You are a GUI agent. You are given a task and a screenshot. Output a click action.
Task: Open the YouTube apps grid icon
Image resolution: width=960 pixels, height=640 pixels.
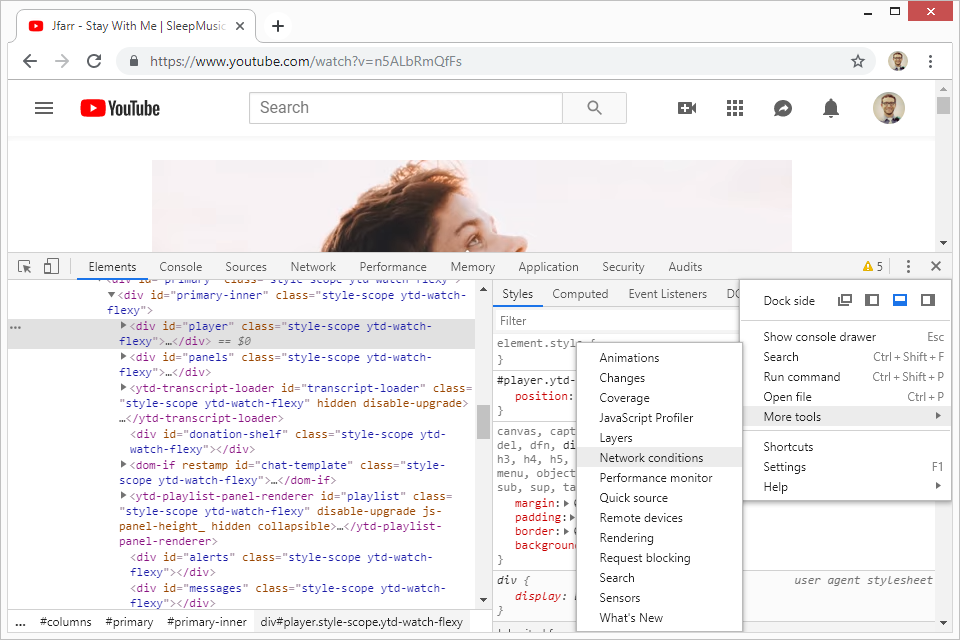pos(735,108)
